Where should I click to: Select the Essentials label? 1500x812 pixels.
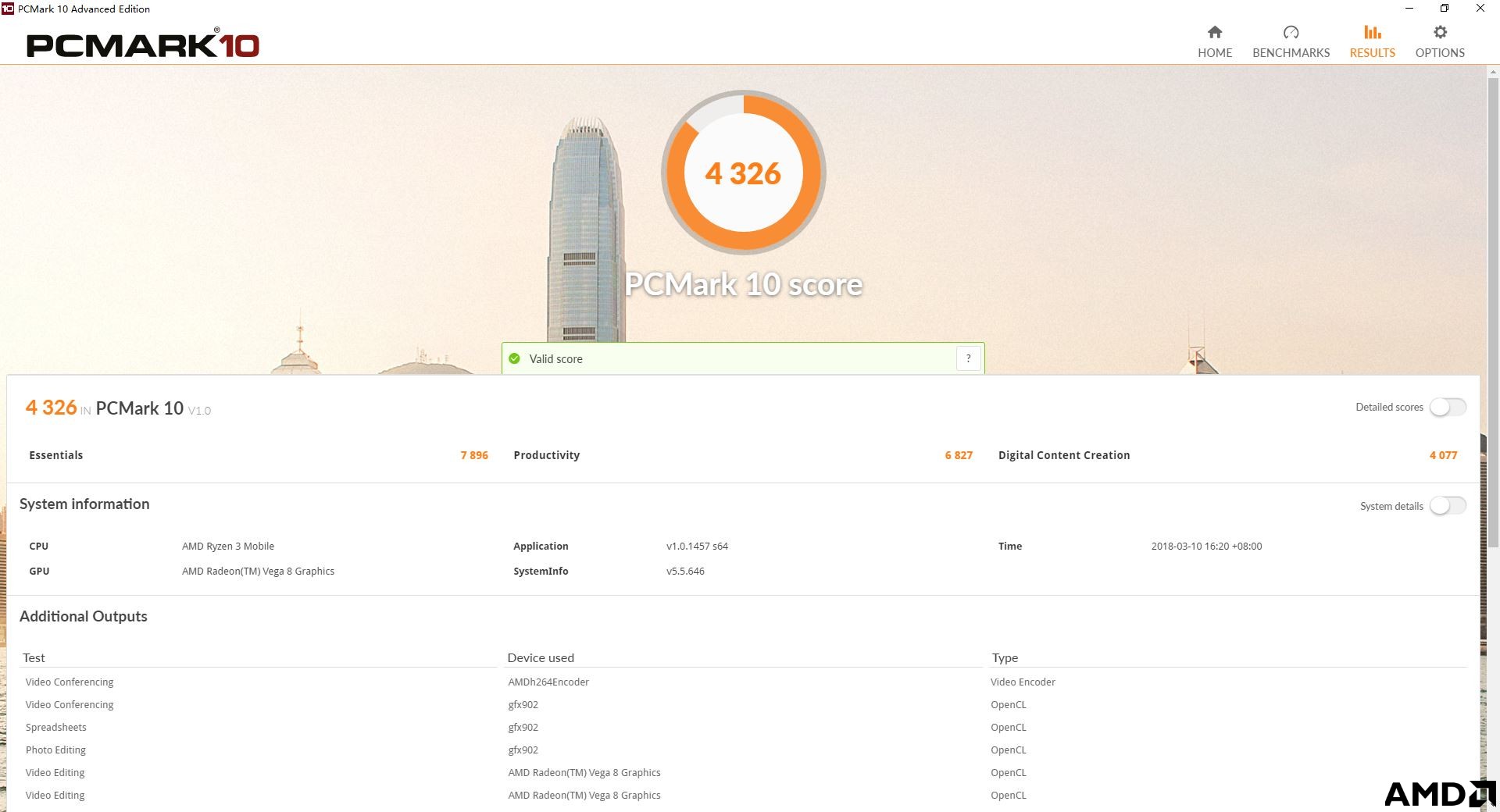[x=55, y=455]
